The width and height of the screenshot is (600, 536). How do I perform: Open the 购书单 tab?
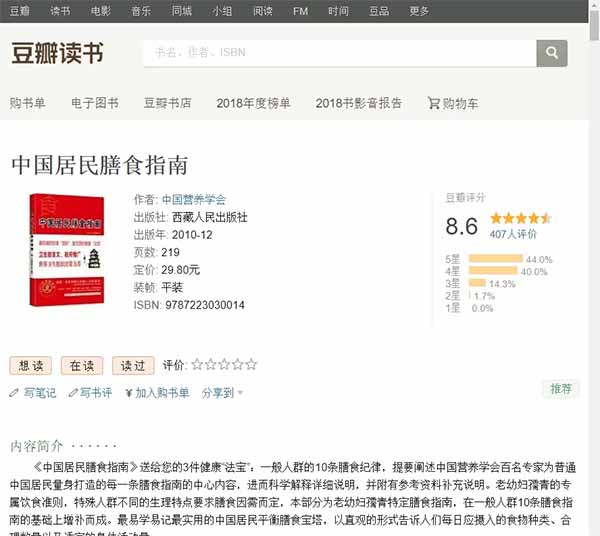point(28,103)
